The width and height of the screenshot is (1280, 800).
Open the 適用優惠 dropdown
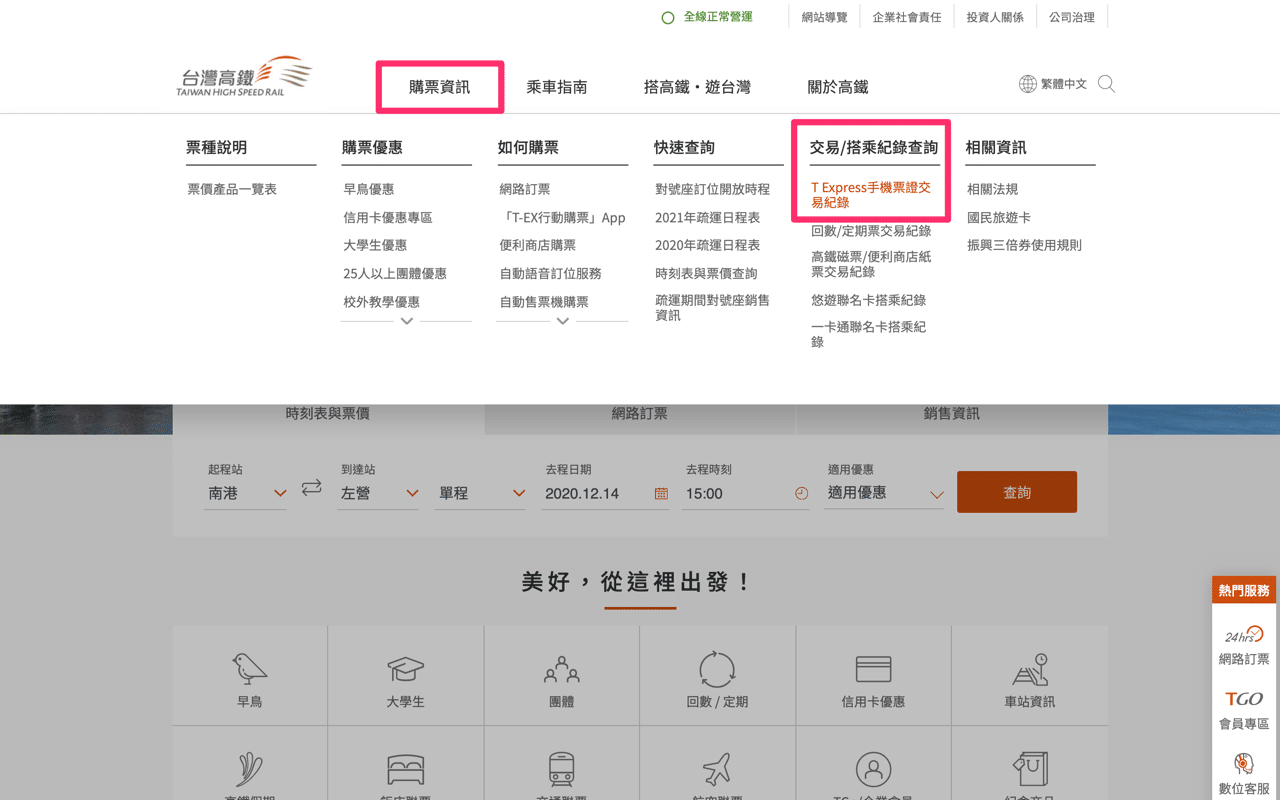click(885, 493)
